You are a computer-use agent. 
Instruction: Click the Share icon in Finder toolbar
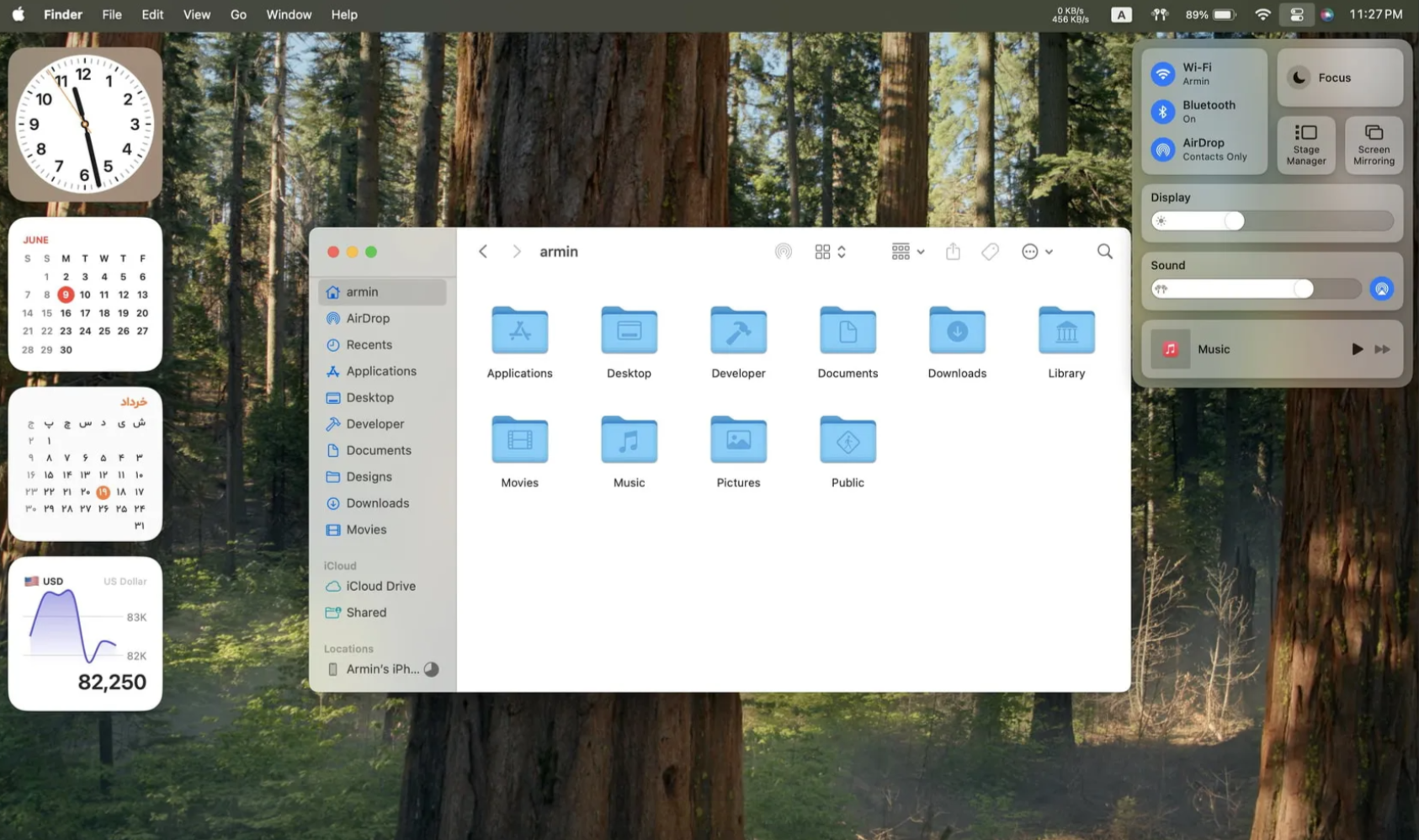(953, 252)
